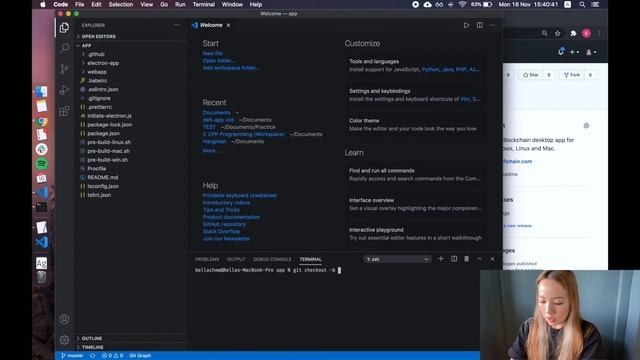This screenshot has width=640, height=360.
Task: Open the zsh terminal selector dropdown
Action: coord(397,259)
